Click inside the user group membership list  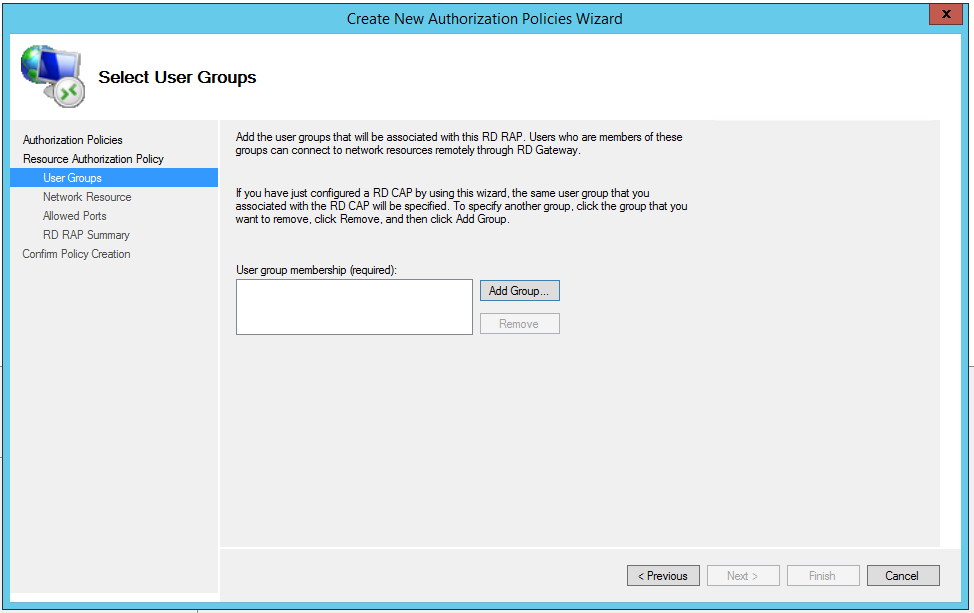click(x=354, y=306)
